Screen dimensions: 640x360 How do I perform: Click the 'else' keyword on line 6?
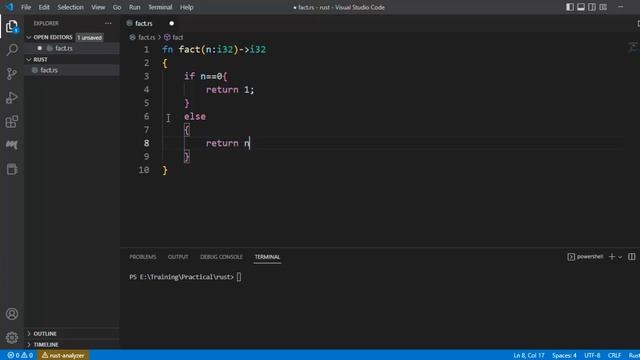[195, 117]
